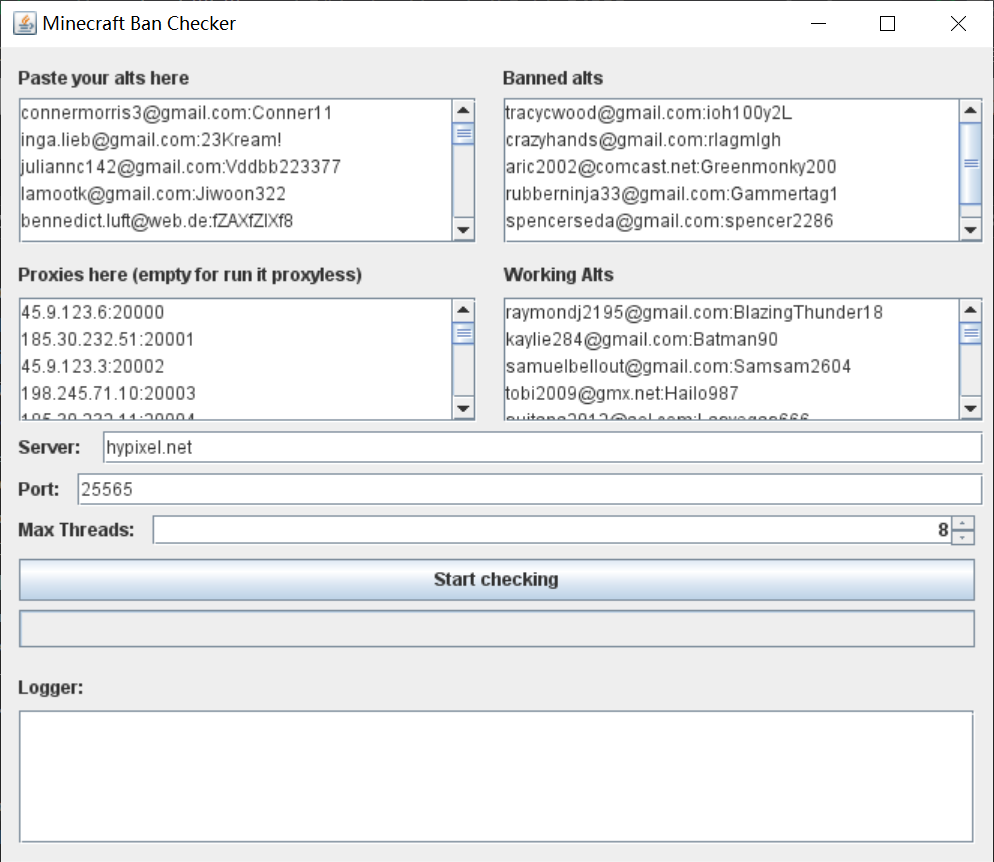Increase Max Threads with up arrow
Image resolution: width=994 pixels, height=862 pixels.
(x=962, y=523)
